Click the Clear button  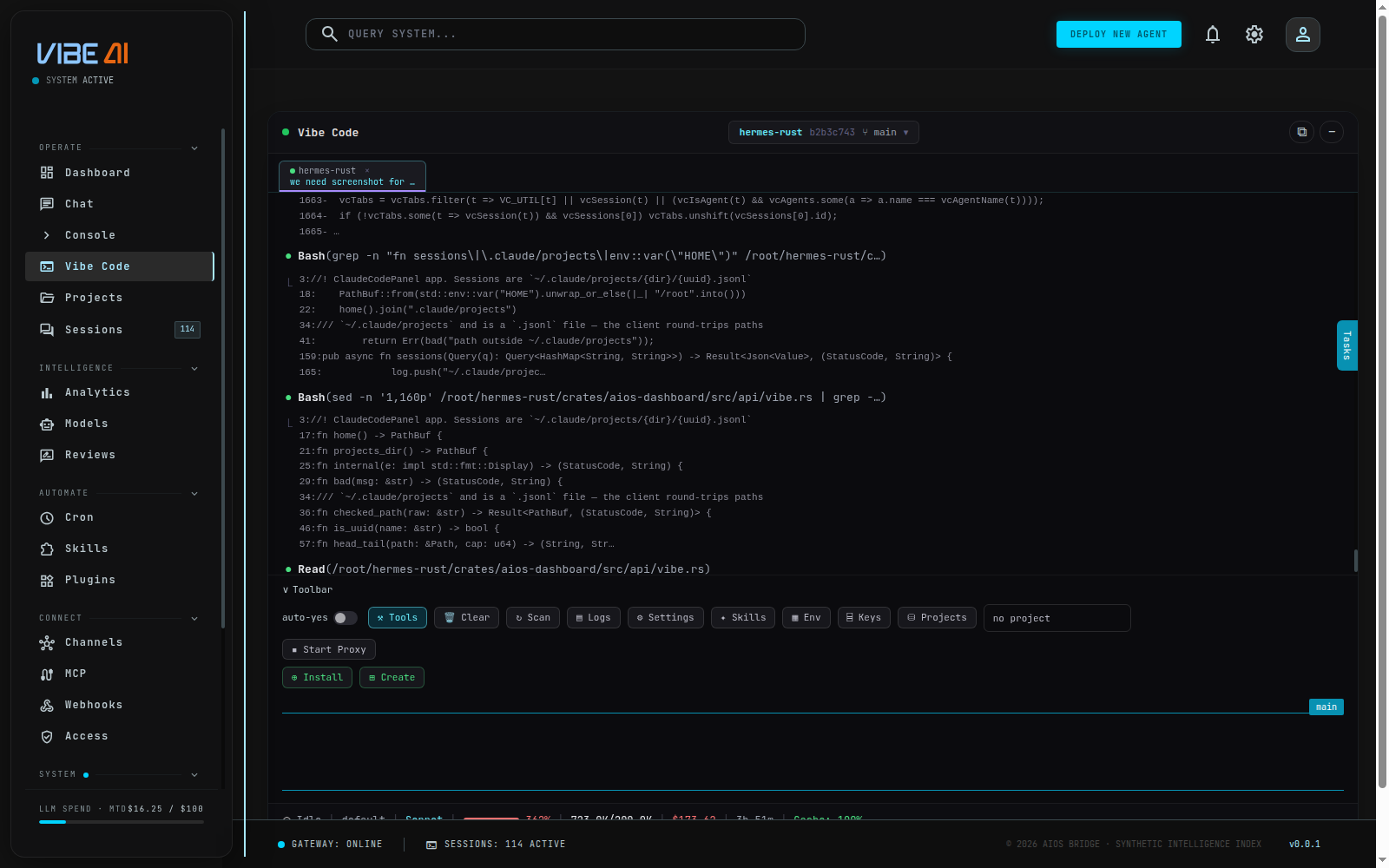tap(466, 618)
